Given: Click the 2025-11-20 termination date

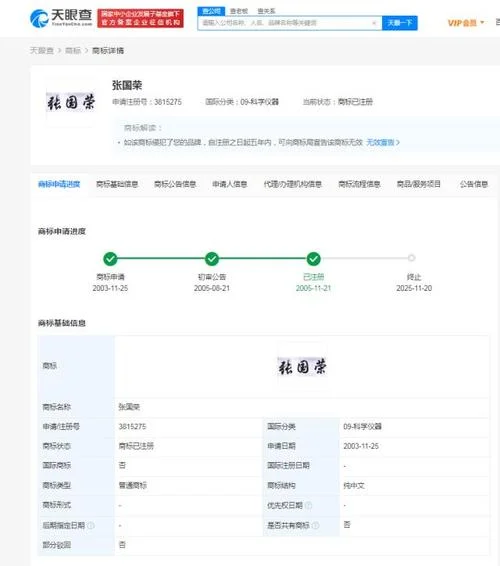Looking at the screenshot, I should click(x=414, y=288).
